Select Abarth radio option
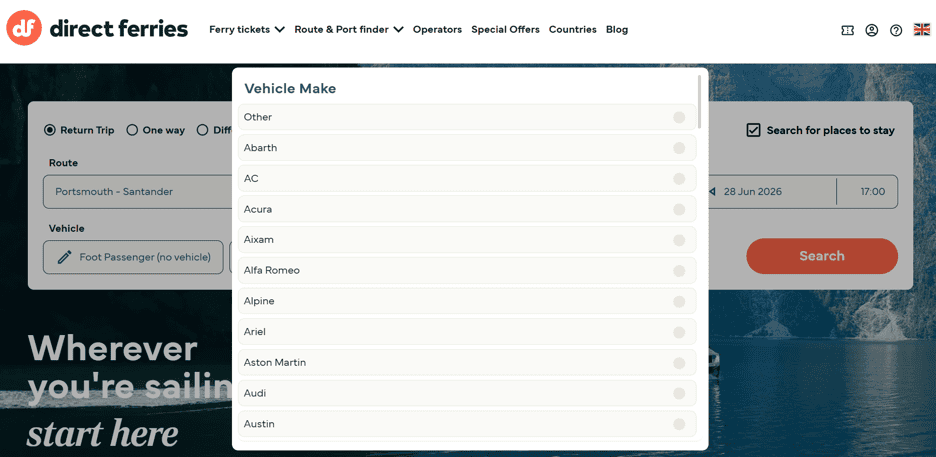Screen dimensions: 936x457 click(679, 148)
